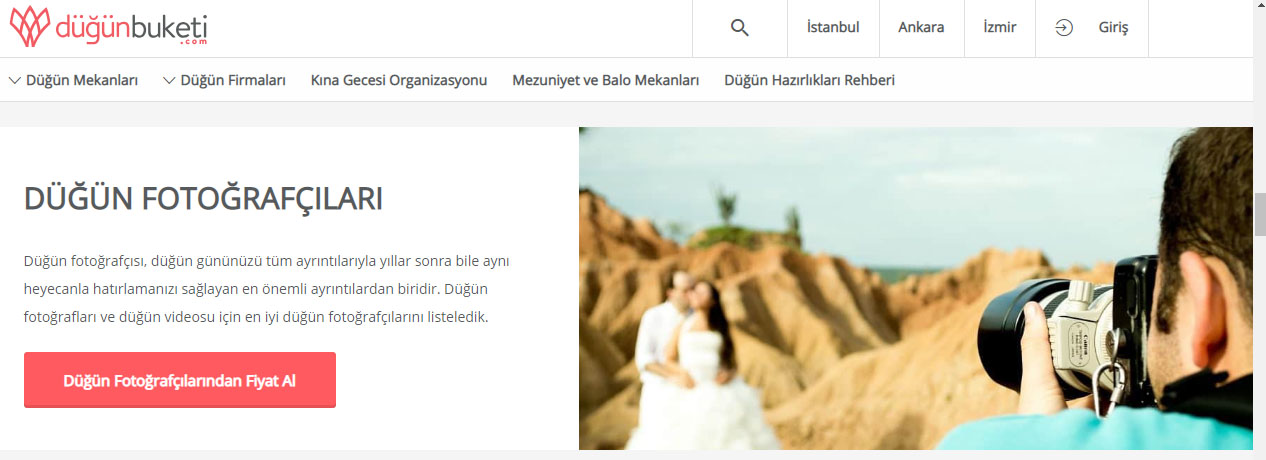Viewport: 1266px width, 460px height.
Task: Click the heart-shaped düğünbuketi logo icon
Action: [x=29, y=27]
